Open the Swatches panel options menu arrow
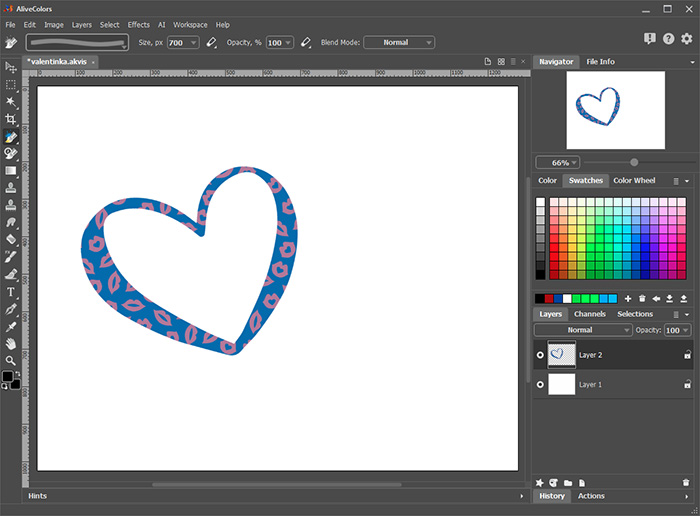This screenshot has height=516, width=700. tap(687, 181)
